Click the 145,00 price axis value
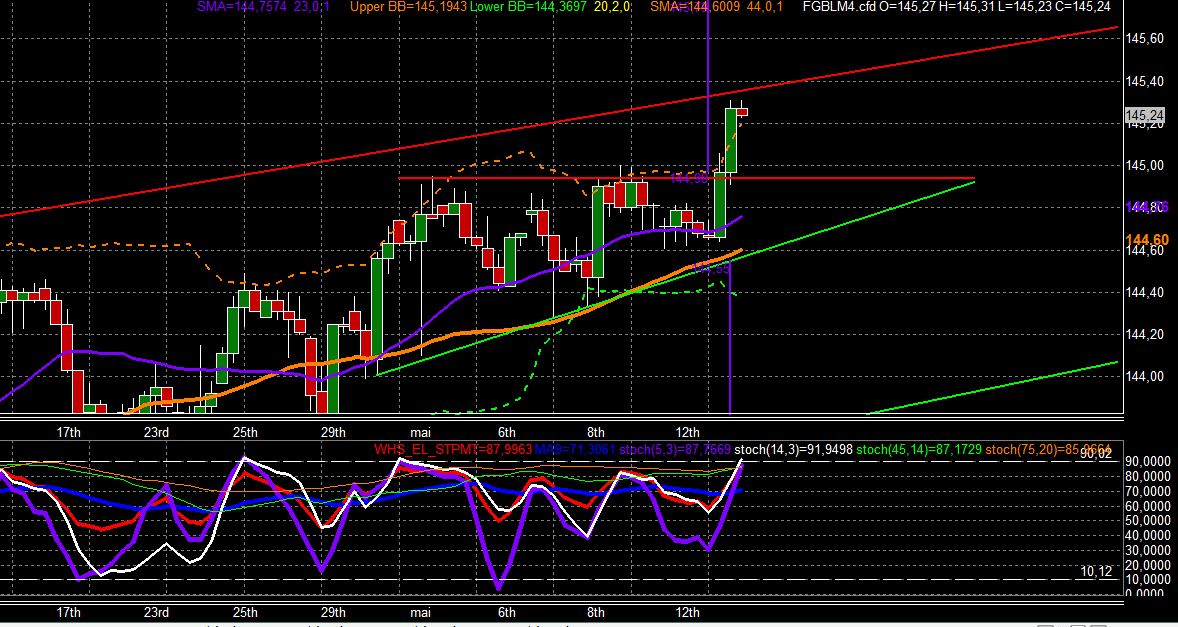 (x=1143, y=165)
